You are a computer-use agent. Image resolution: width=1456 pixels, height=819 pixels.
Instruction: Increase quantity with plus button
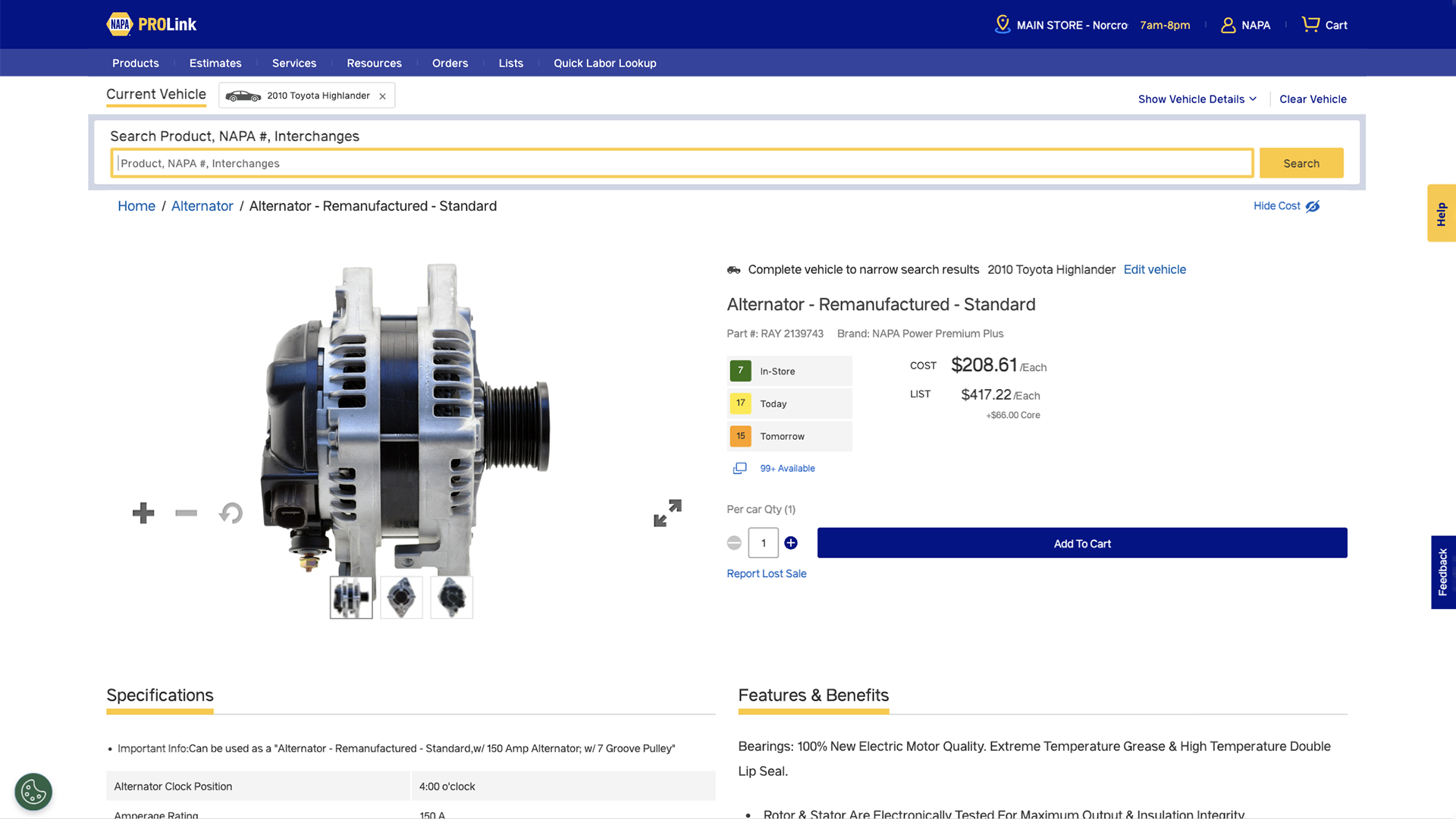[x=791, y=543]
